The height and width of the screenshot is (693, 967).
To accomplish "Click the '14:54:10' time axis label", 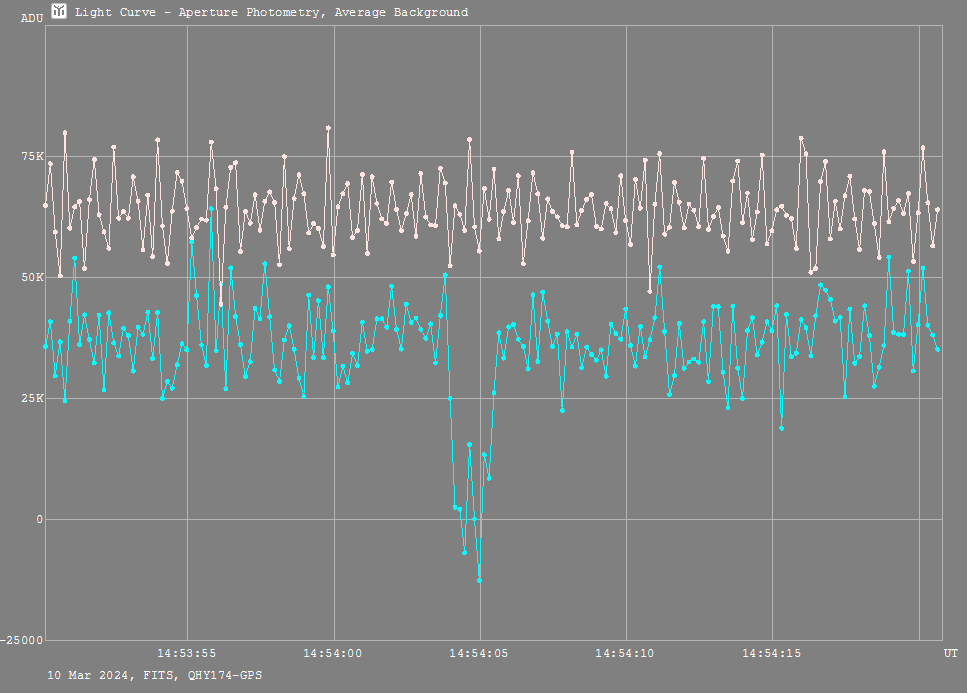I will pyautogui.click(x=625, y=654).
